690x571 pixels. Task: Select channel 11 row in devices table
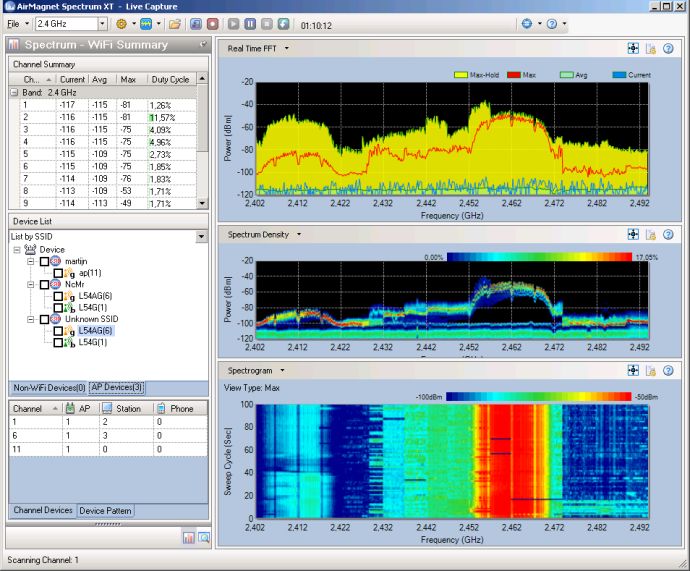(x=108, y=449)
